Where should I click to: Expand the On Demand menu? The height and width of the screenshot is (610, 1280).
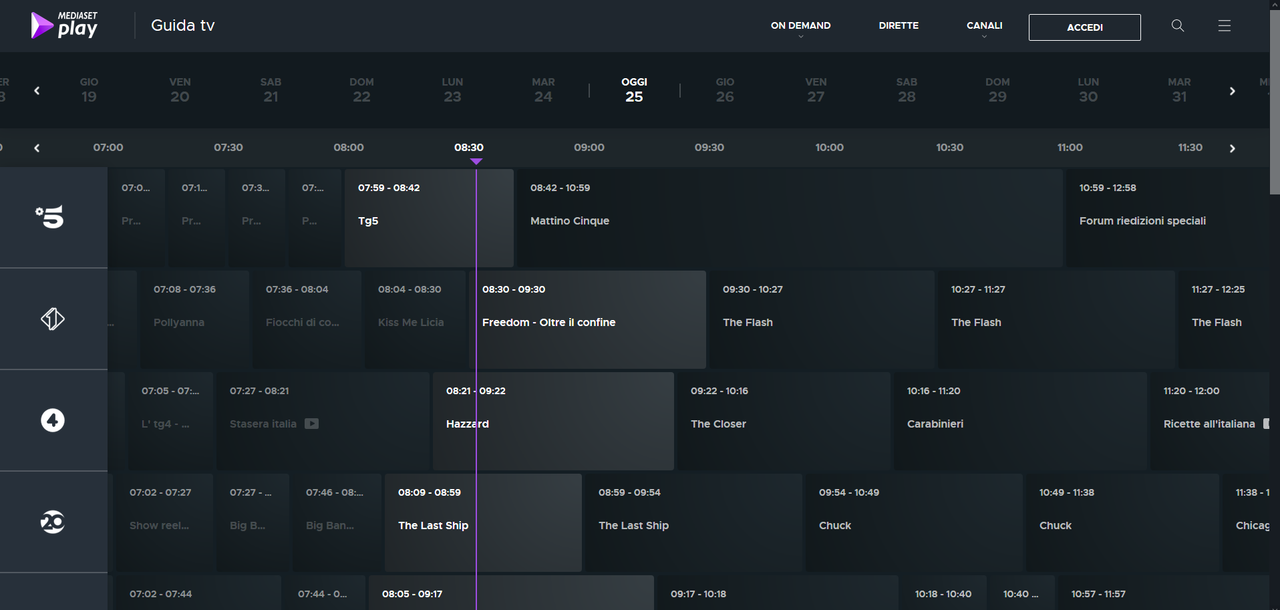[800, 27]
